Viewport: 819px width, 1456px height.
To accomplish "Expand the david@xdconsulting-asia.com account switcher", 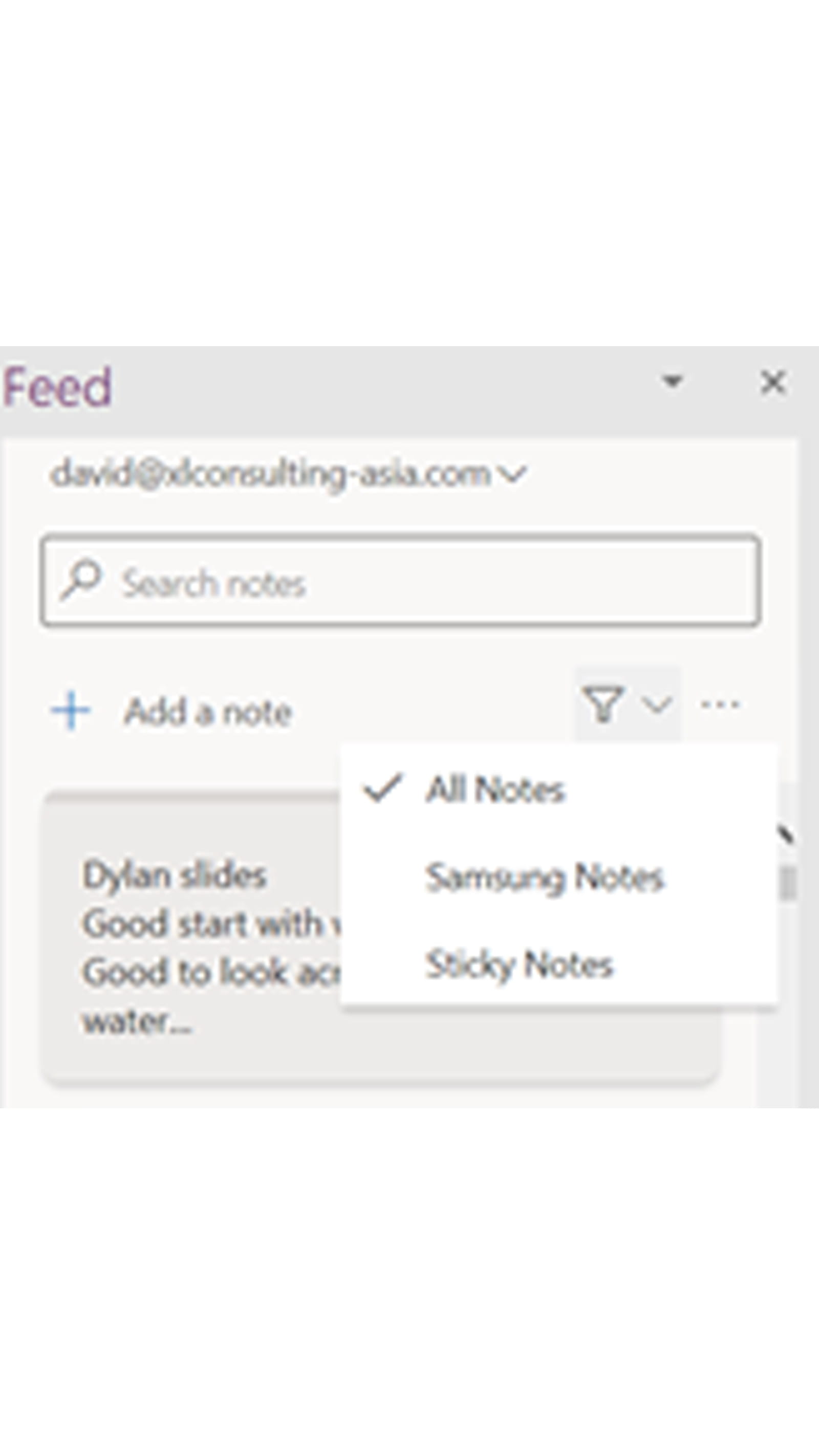I will pos(270,474).
